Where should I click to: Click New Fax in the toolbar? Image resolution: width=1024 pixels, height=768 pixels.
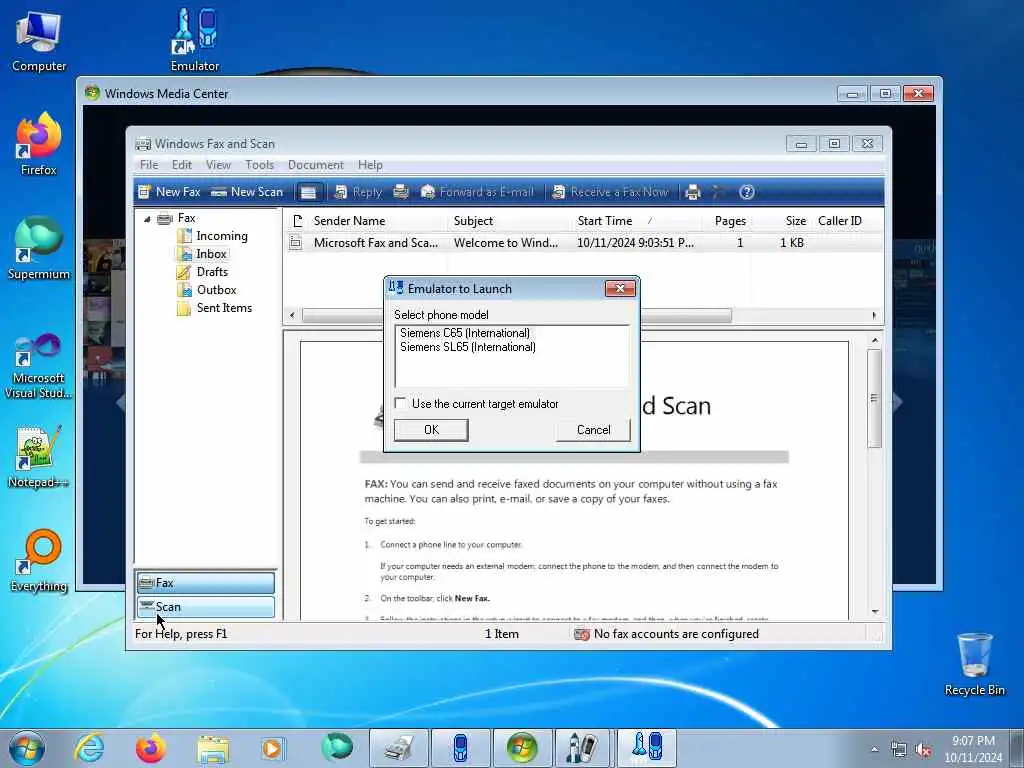(169, 192)
